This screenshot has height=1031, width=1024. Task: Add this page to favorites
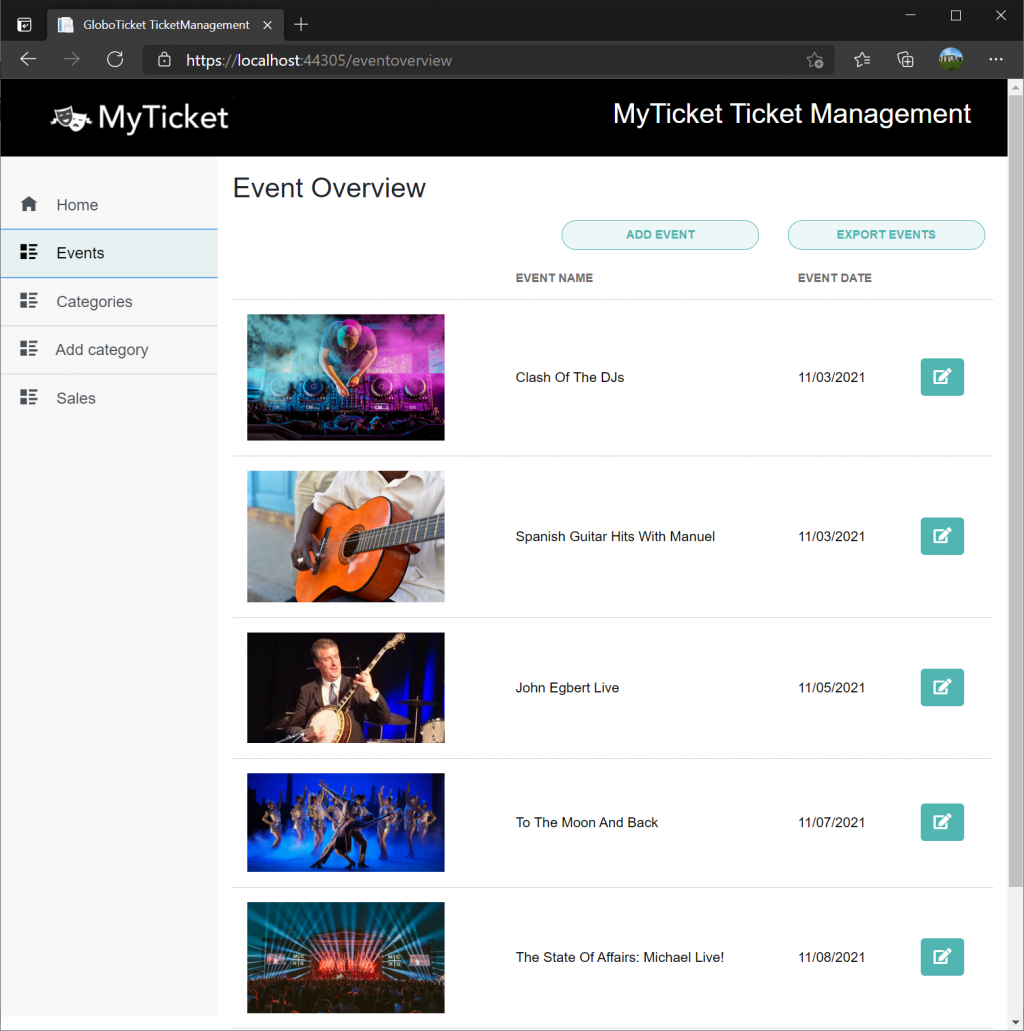[x=815, y=60]
